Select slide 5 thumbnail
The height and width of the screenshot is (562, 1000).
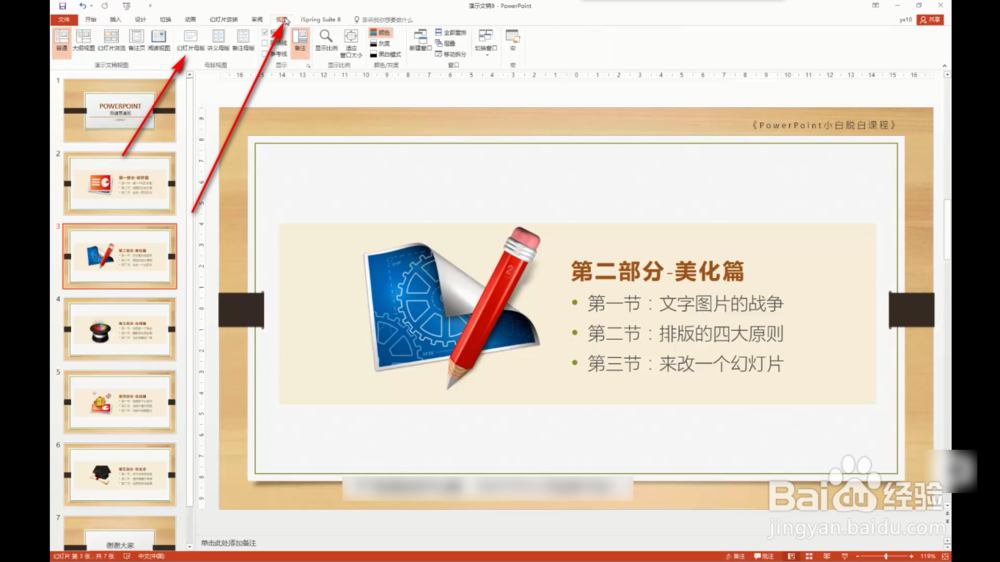pyautogui.click(x=120, y=402)
